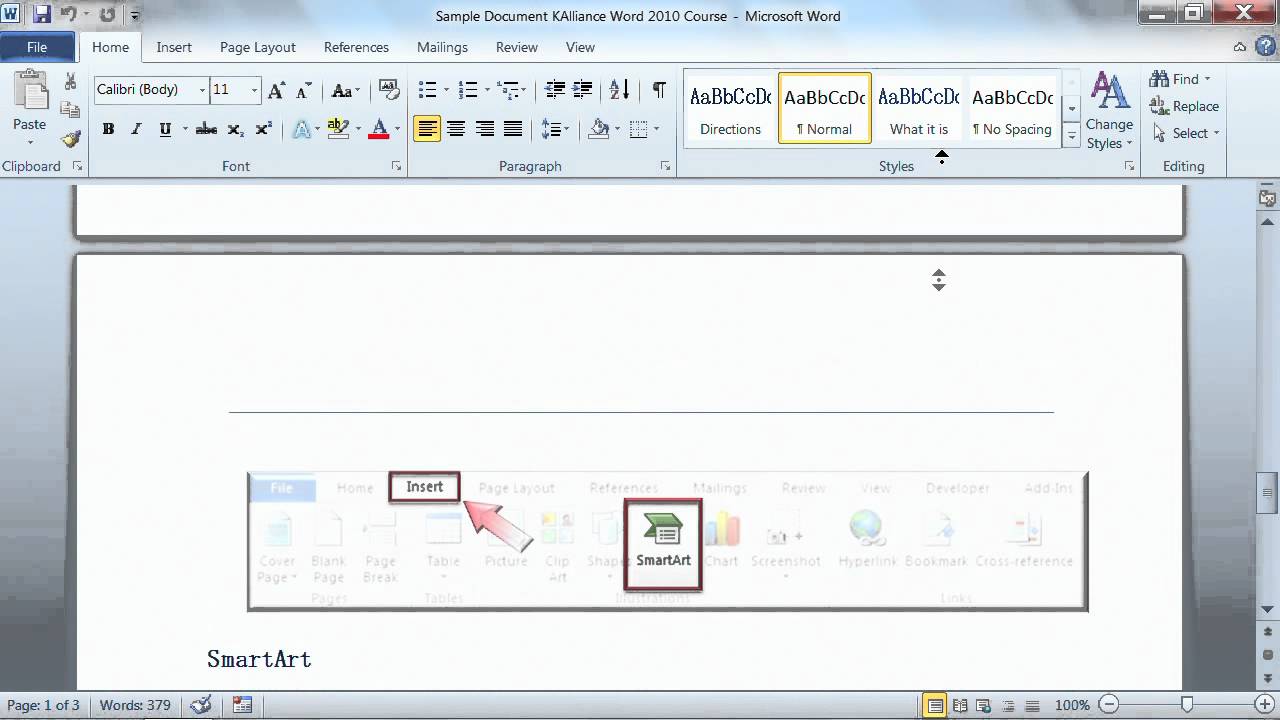Apply superscript formatting

click(x=264, y=129)
